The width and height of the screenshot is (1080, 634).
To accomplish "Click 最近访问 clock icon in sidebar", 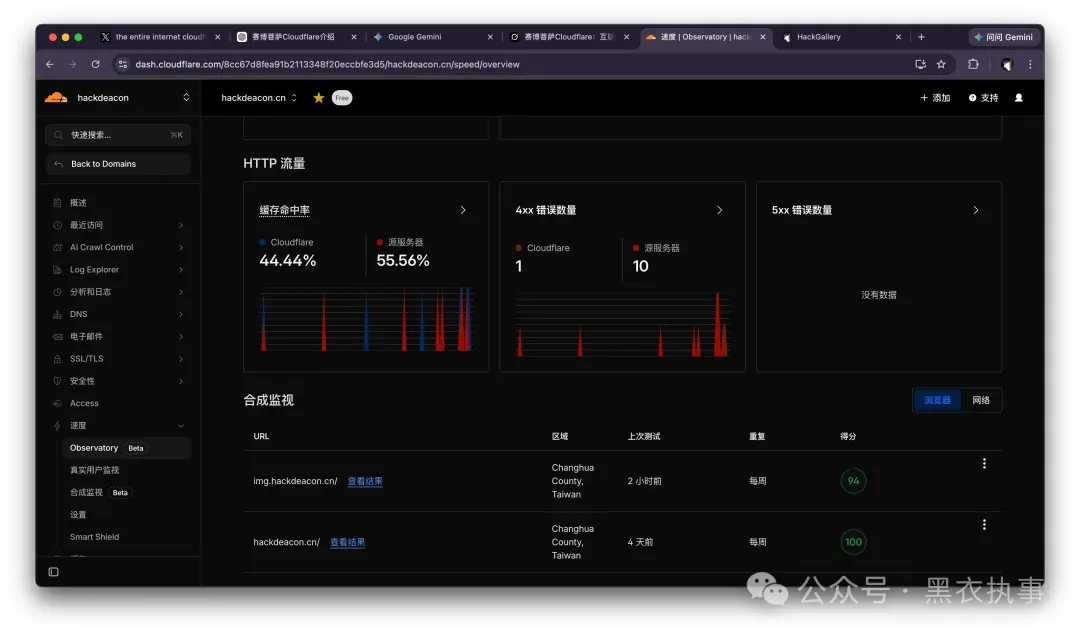I will click(57, 225).
